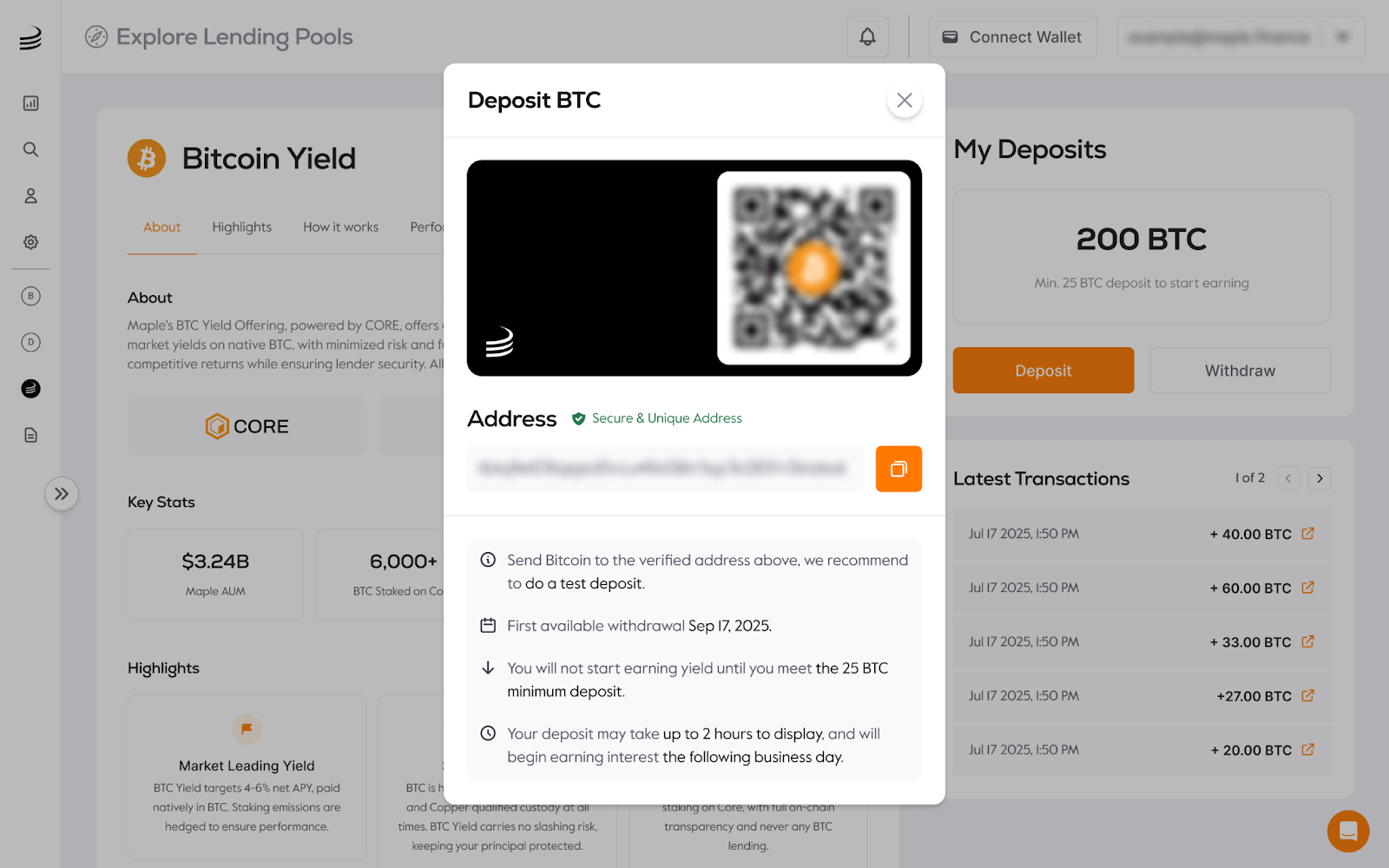Open the chat support bubble
1389x868 pixels.
pyautogui.click(x=1348, y=831)
